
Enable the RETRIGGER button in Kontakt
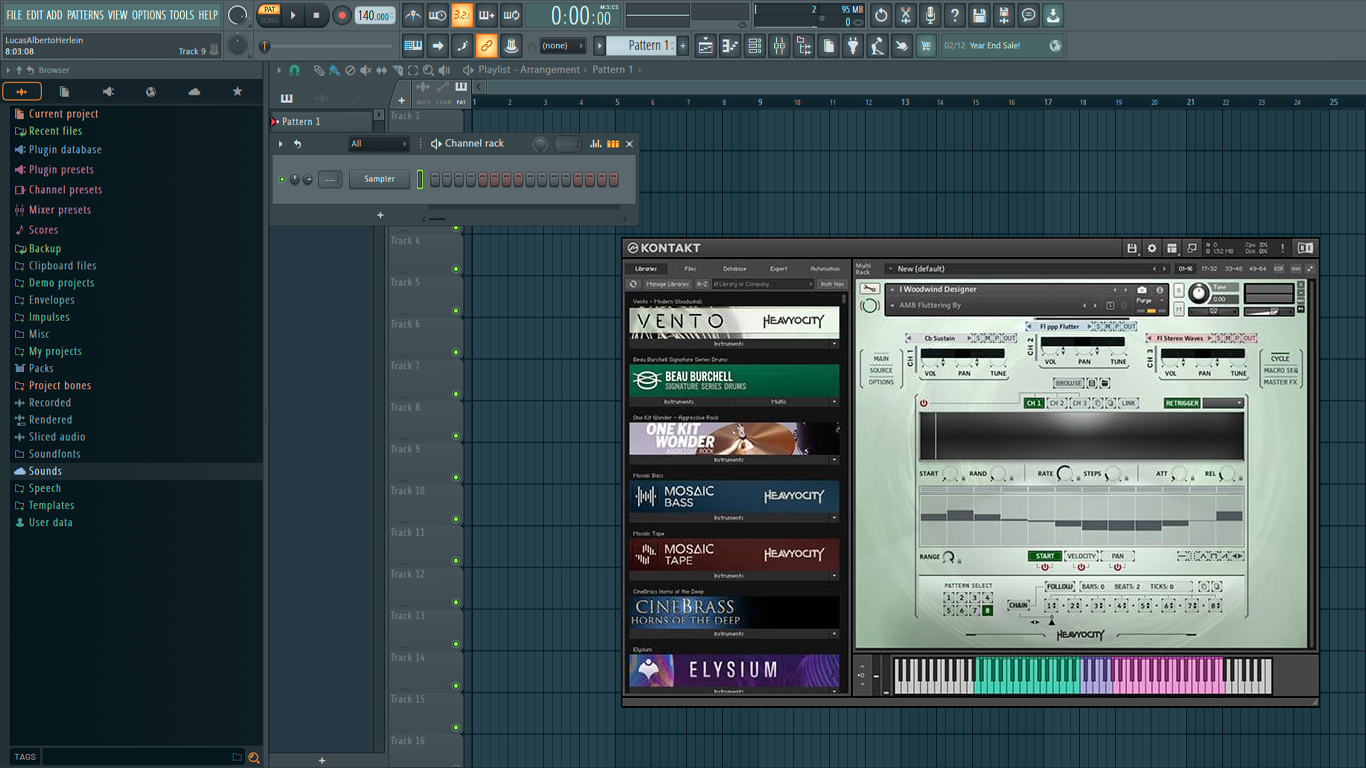(x=1182, y=403)
